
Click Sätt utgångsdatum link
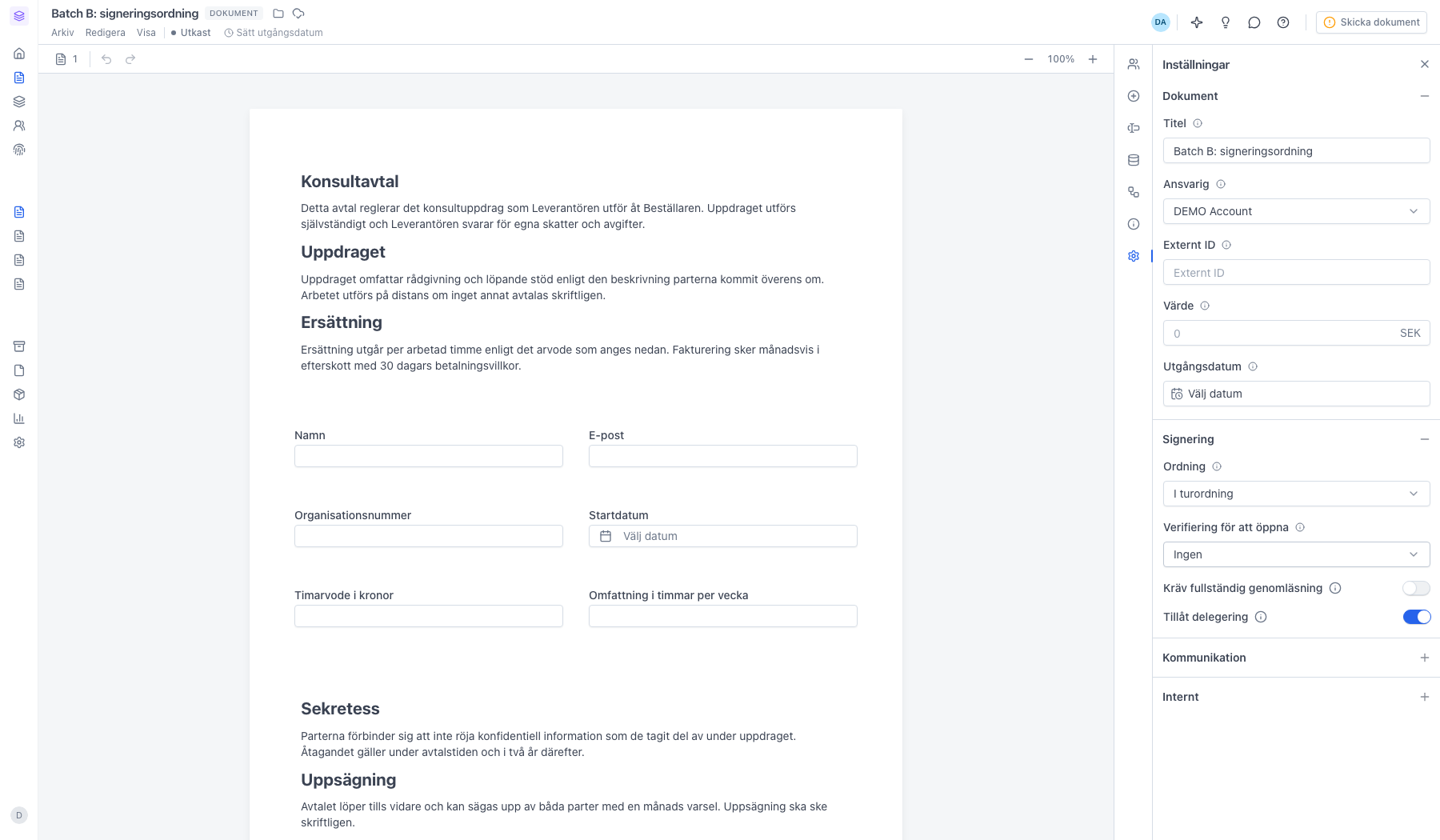[x=274, y=33]
